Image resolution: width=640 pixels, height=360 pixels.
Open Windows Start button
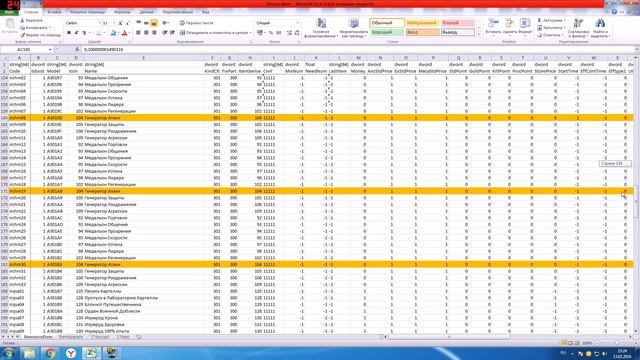tap(9, 353)
